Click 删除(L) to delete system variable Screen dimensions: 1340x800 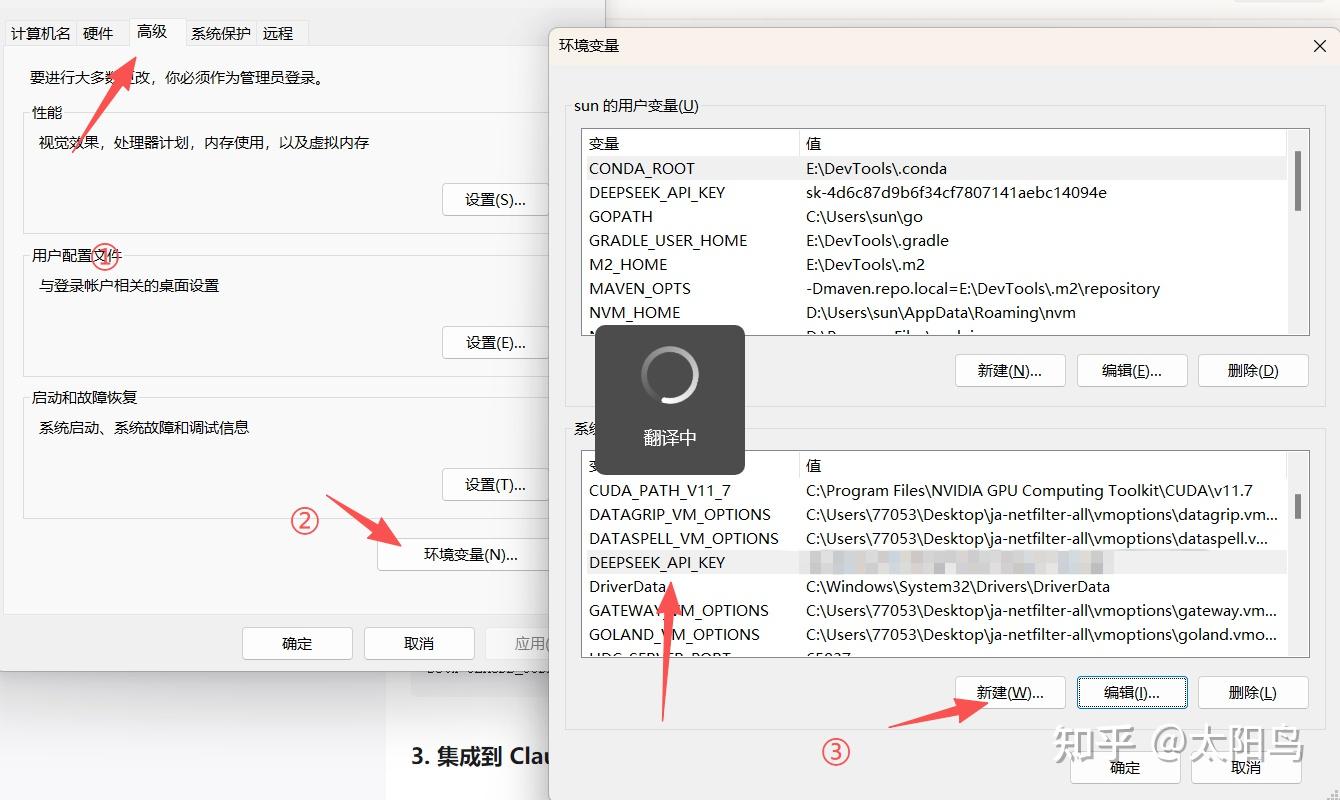1252,692
